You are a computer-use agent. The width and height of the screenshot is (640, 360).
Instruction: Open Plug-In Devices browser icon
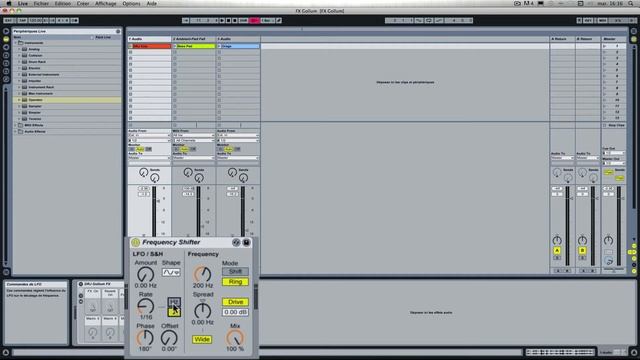6,47
